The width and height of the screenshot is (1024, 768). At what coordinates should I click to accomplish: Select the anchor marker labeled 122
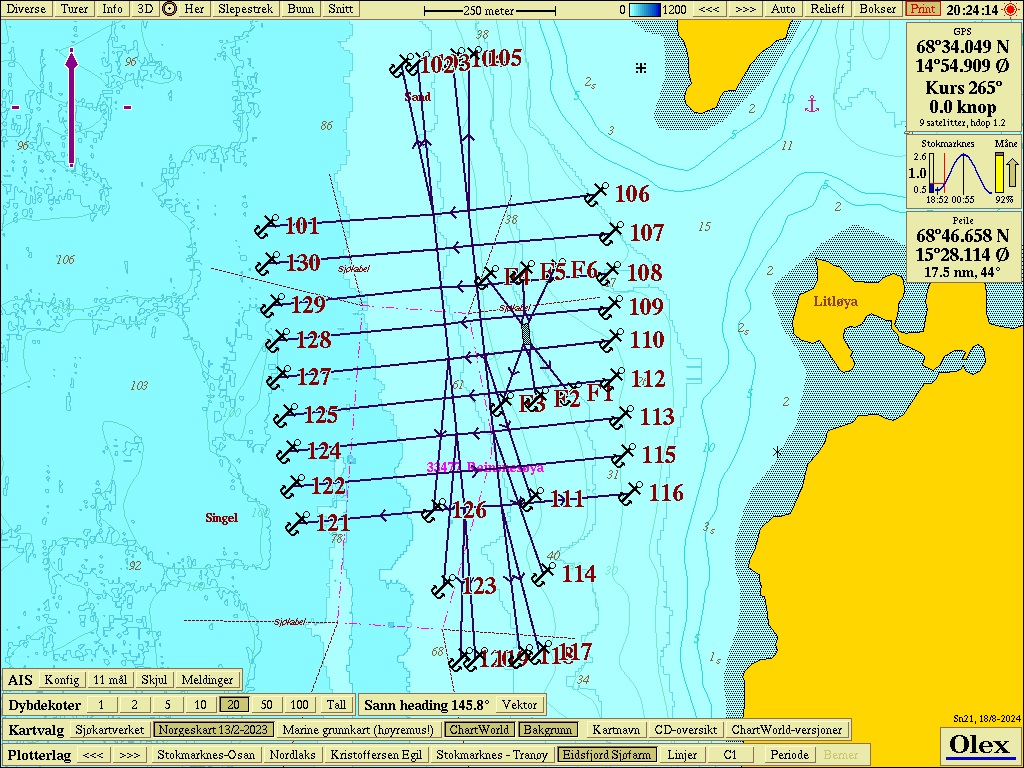(293, 486)
